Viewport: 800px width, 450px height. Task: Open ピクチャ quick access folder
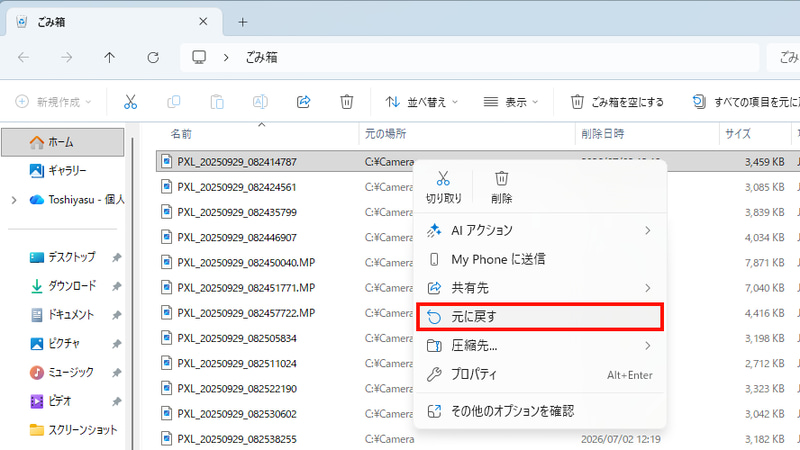click(x=63, y=343)
